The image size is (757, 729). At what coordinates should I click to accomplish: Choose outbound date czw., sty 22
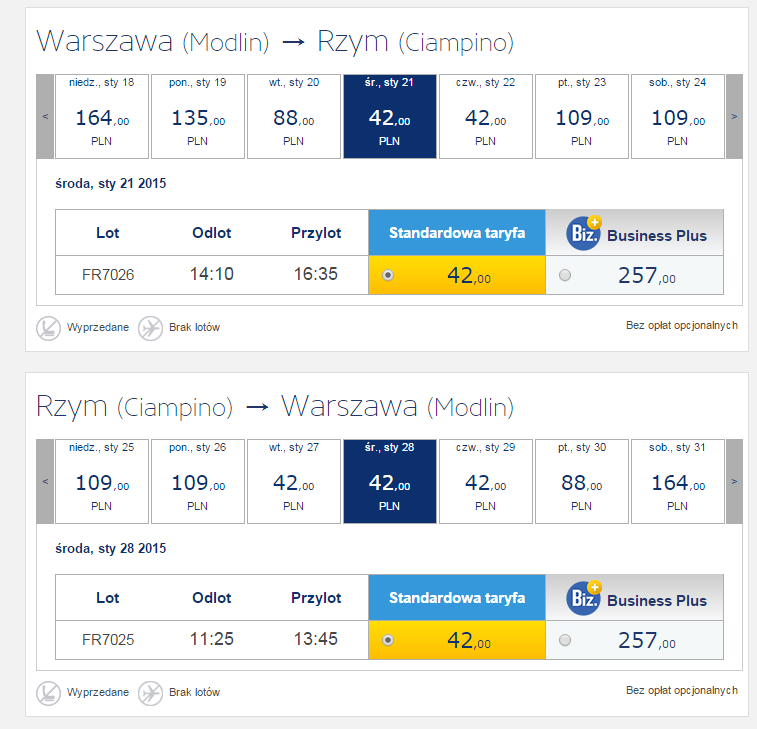tap(486, 116)
